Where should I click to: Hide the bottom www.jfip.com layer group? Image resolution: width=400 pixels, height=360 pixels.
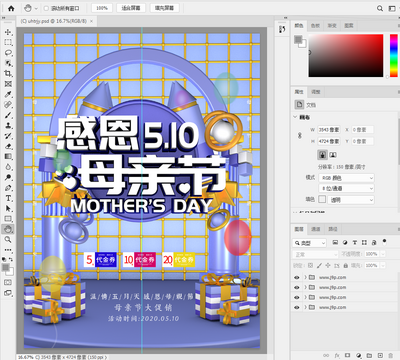[x=297, y=307]
